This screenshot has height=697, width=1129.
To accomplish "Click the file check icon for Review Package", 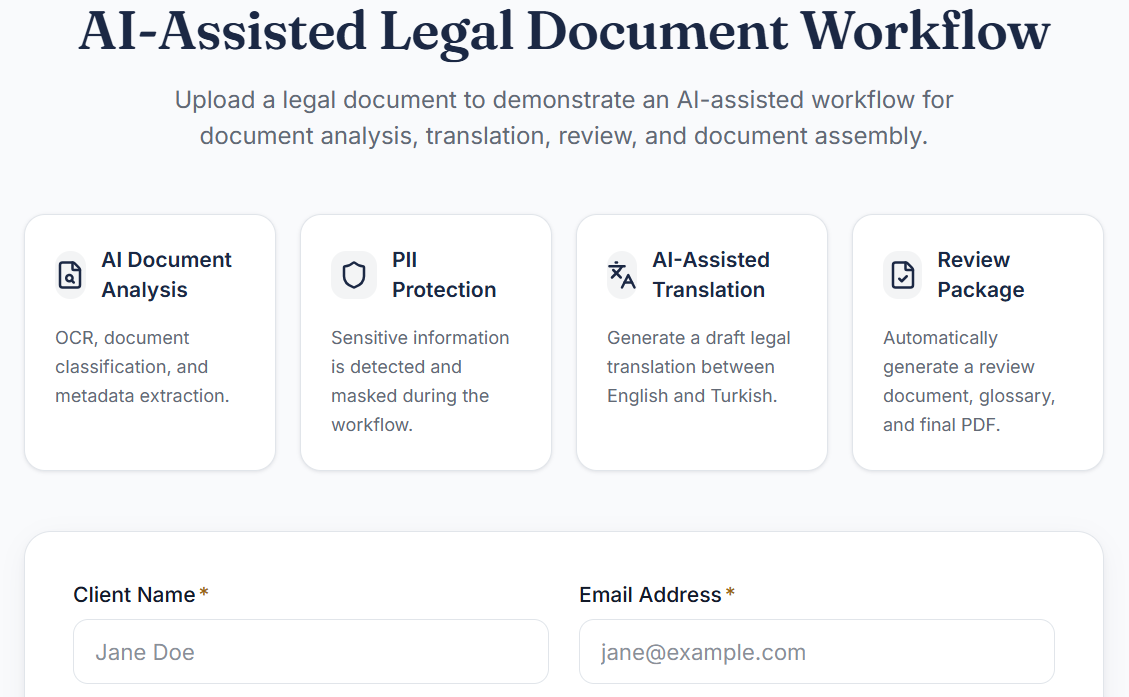I will coord(902,275).
